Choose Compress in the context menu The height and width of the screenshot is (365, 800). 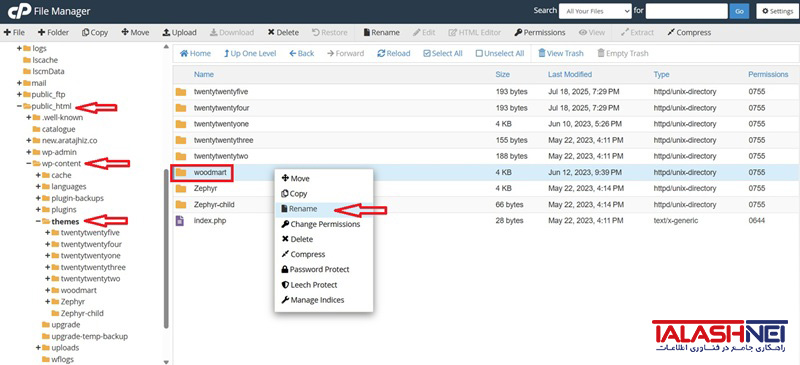(x=304, y=254)
